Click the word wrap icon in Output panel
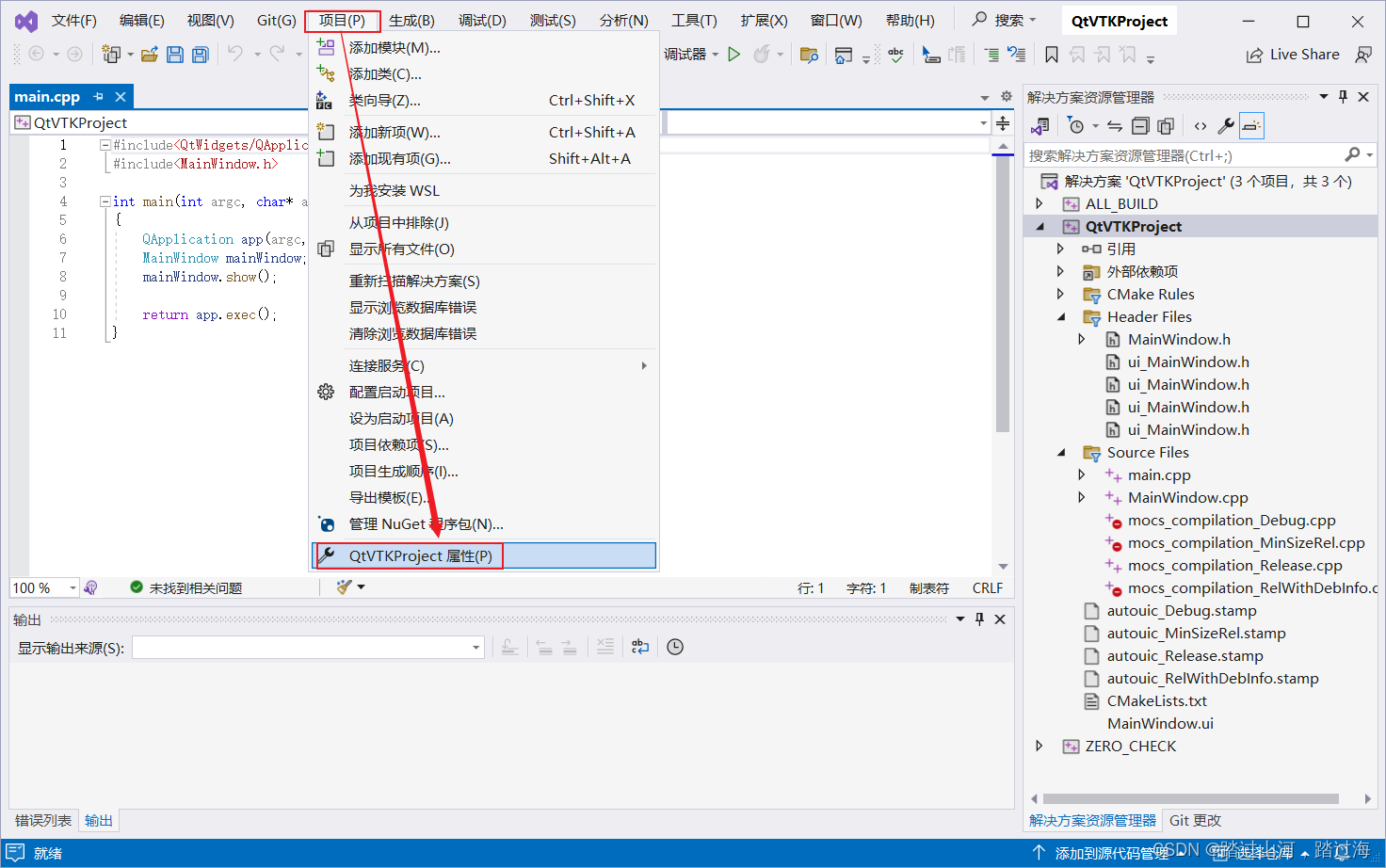Screen dimensions: 1386x868 640,647
